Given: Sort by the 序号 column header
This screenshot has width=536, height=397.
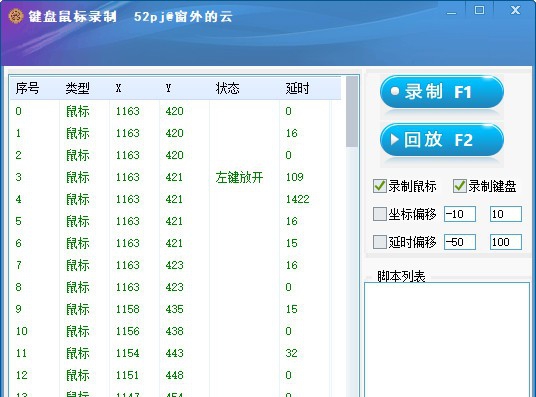Looking at the screenshot, I should (x=35, y=89).
